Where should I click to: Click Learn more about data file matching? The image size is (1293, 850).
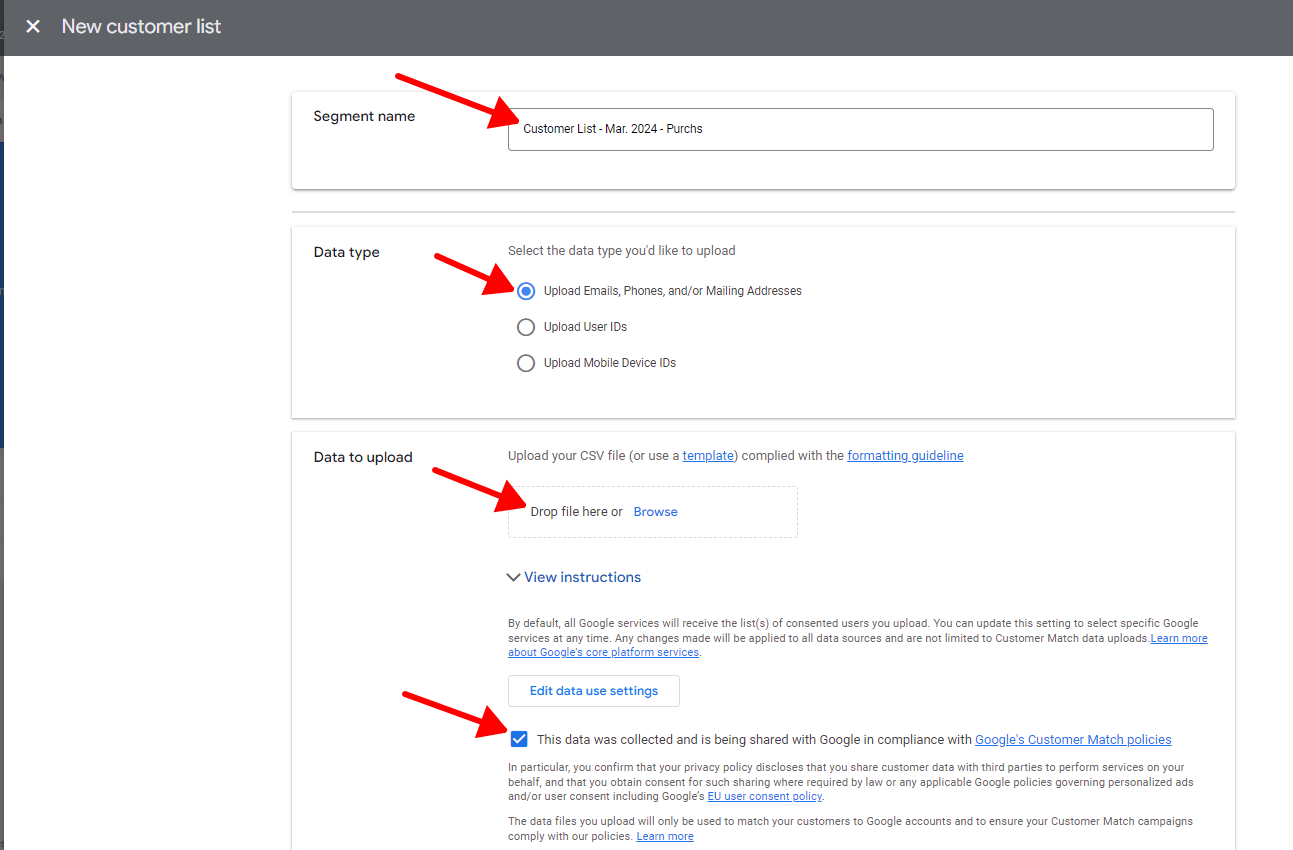pyautogui.click(x=664, y=836)
